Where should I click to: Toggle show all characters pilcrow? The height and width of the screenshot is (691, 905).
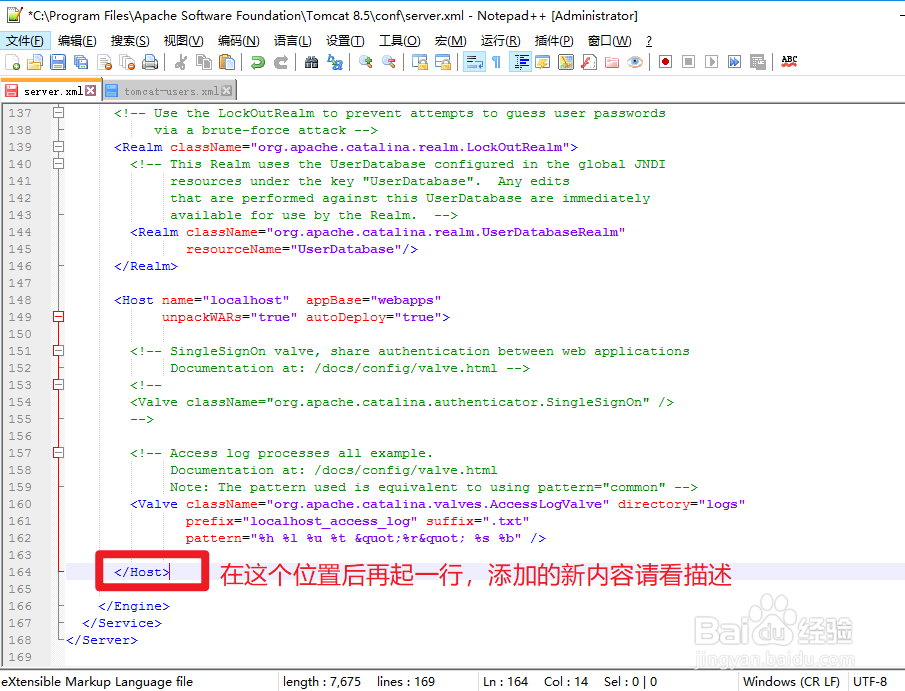(496, 62)
